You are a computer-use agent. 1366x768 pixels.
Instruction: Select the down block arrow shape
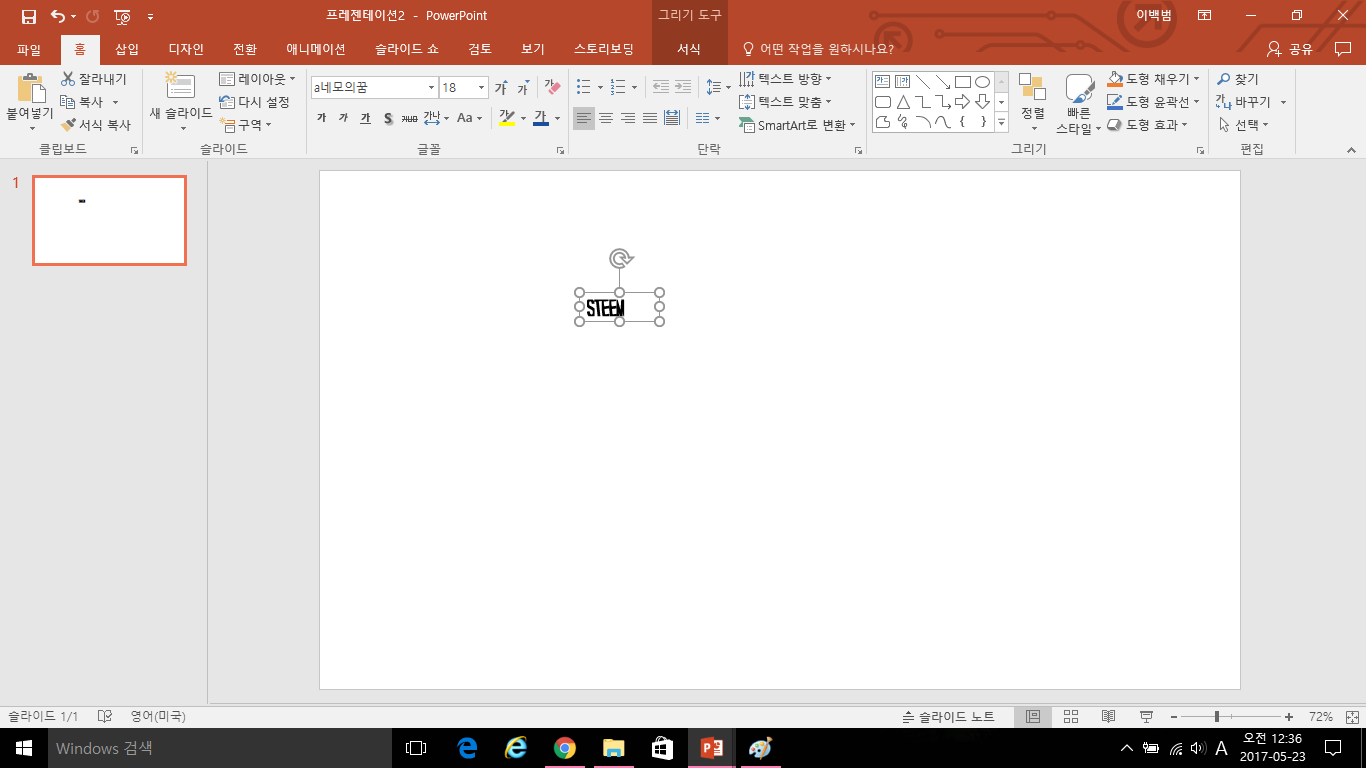982,102
